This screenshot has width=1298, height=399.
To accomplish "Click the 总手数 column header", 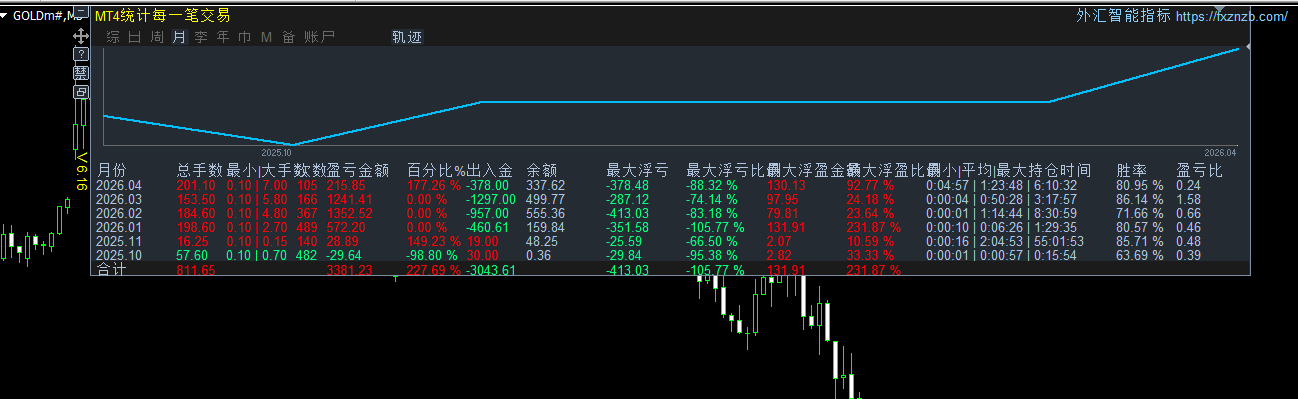I will (x=199, y=170).
